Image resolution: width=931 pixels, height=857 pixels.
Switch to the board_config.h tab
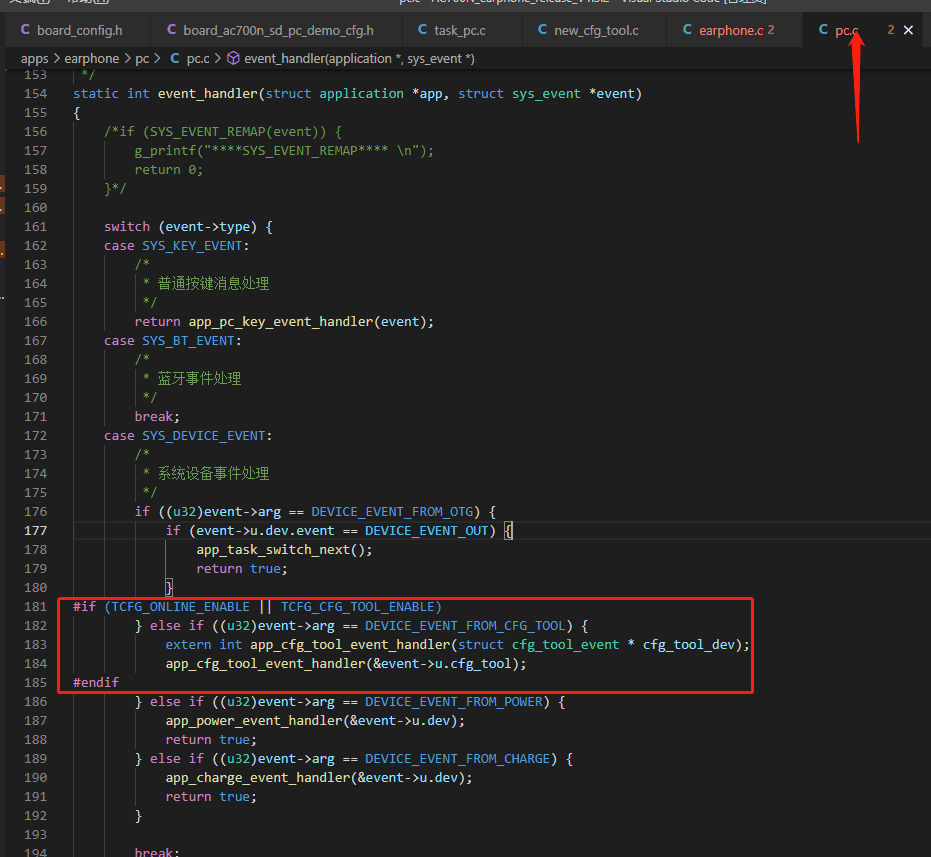click(80, 30)
